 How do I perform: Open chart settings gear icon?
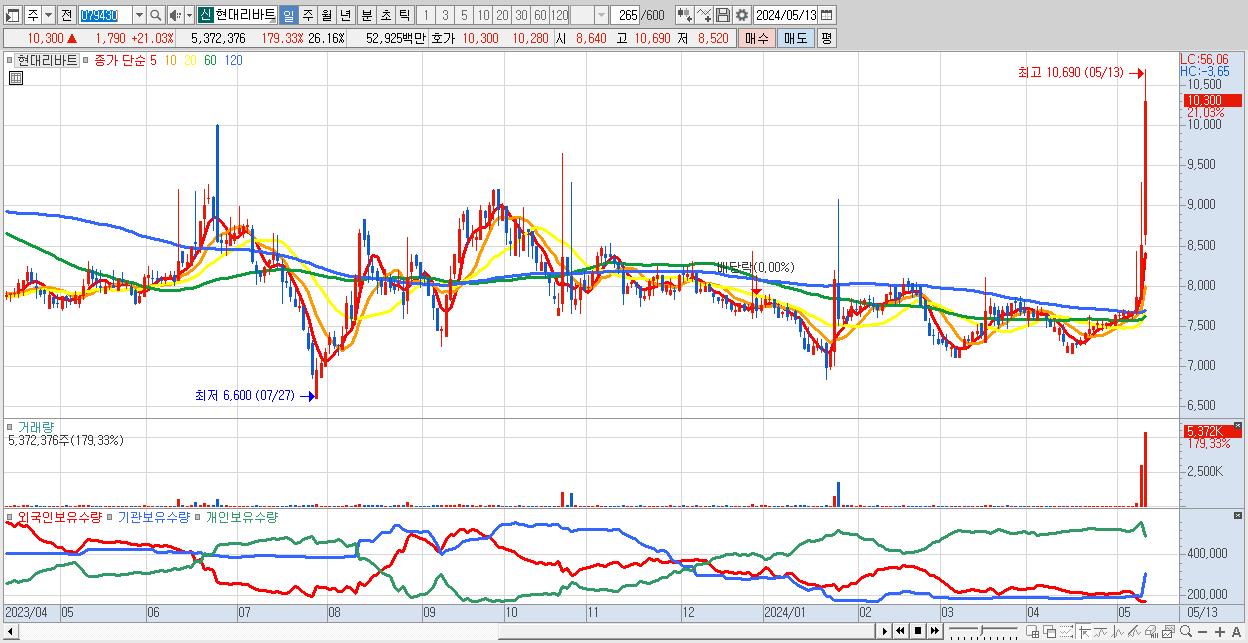click(742, 15)
